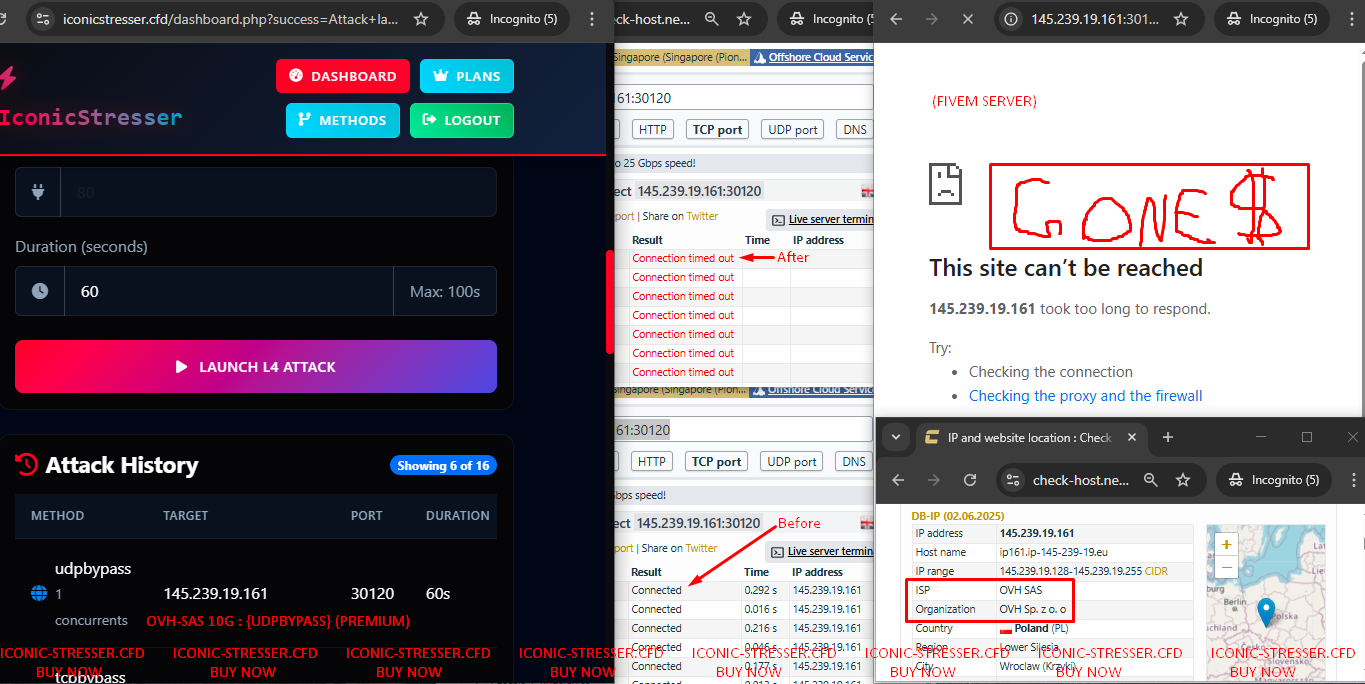Click lower Twitter share link
Screen dimensions: 1365x684
pos(702,548)
